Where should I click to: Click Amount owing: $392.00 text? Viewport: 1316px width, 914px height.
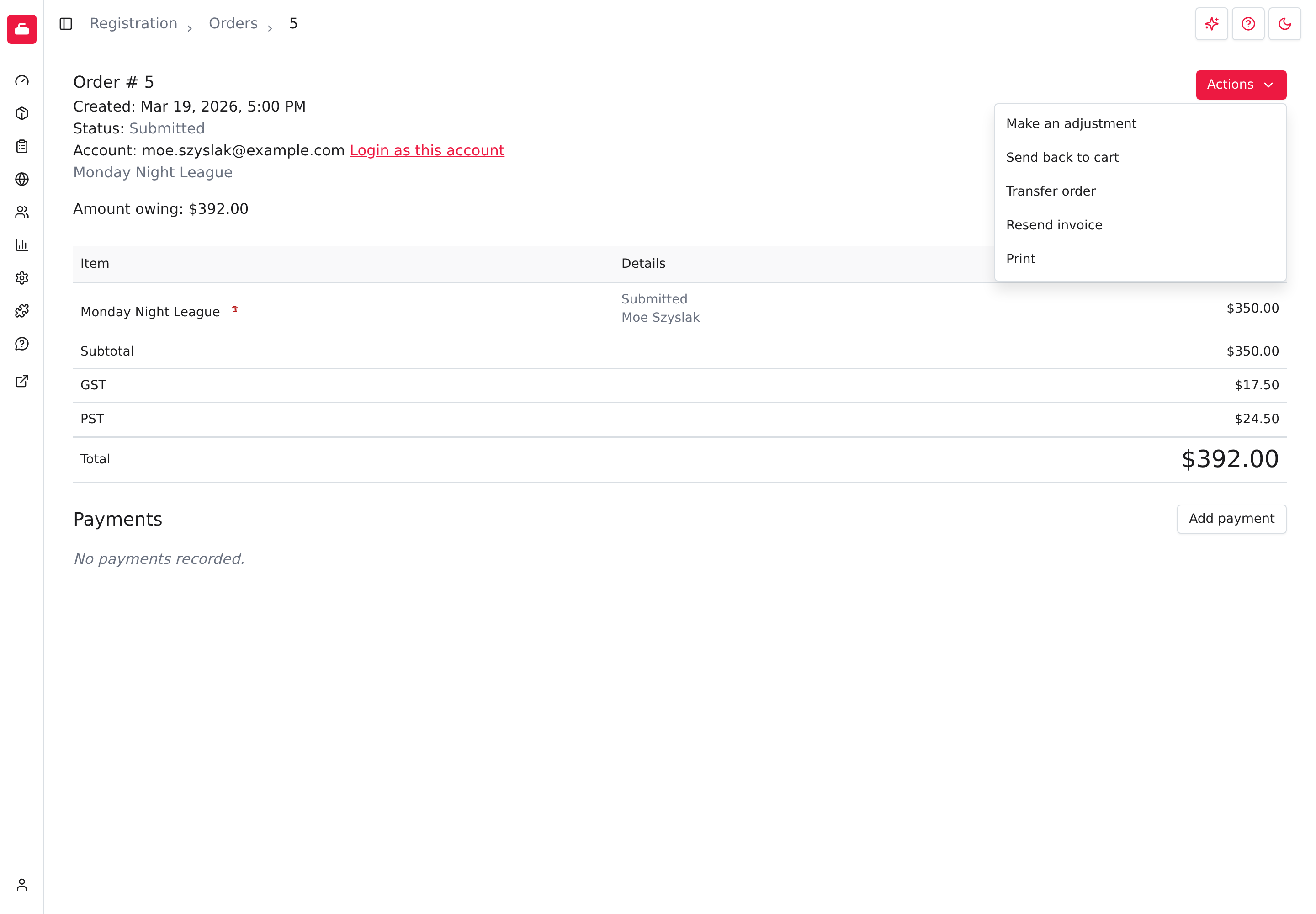161,209
